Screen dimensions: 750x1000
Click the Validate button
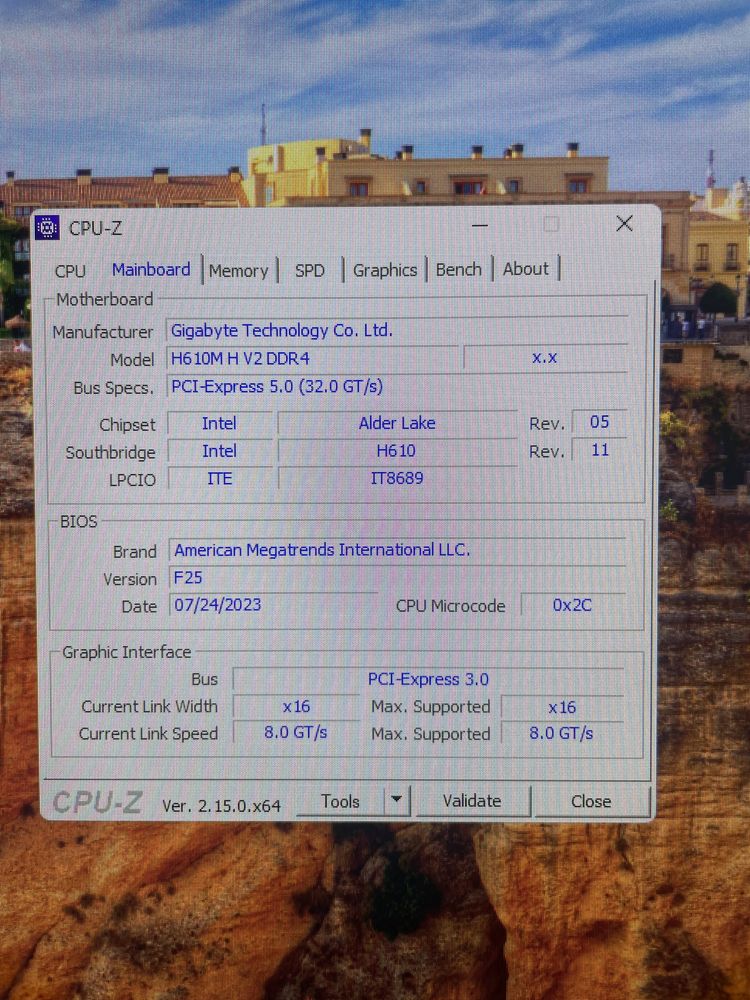pos(472,800)
